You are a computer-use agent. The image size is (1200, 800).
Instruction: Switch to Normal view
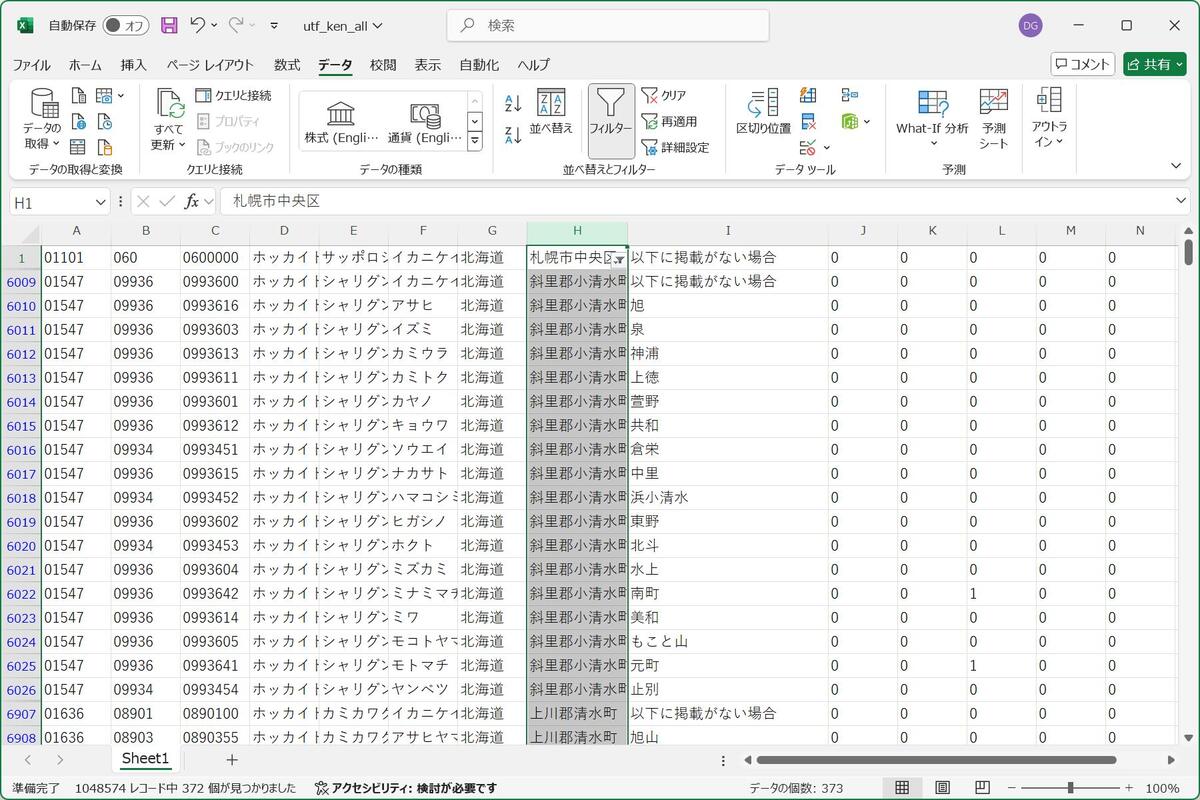coord(902,788)
